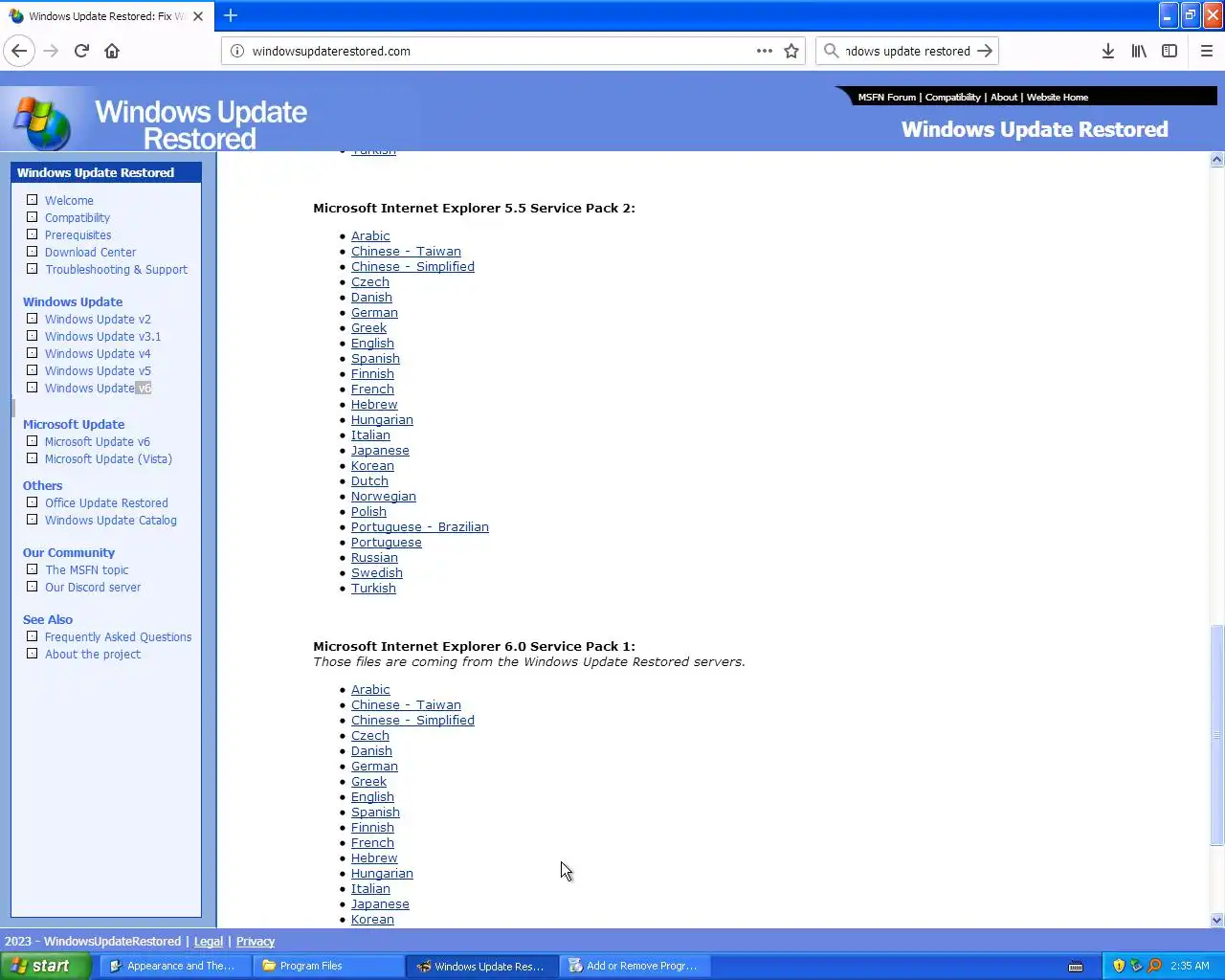Image resolution: width=1225 pixels, height=980 pixels.
Task: Click the vertical scrollbar thumb
Action: pos(1216,735)
